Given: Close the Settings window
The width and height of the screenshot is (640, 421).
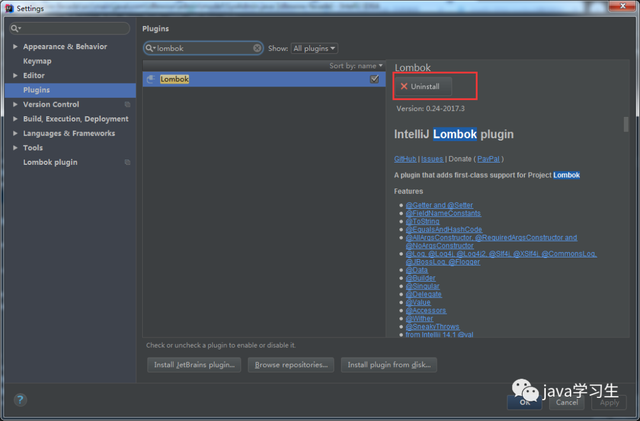Looking at the screenshot, I should pyautogui.click(x=622, y=6).
